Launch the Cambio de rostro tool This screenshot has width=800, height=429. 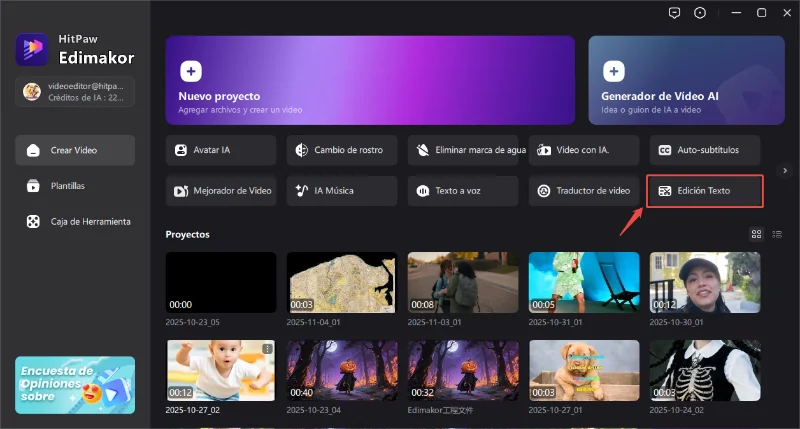coord(341,150)
